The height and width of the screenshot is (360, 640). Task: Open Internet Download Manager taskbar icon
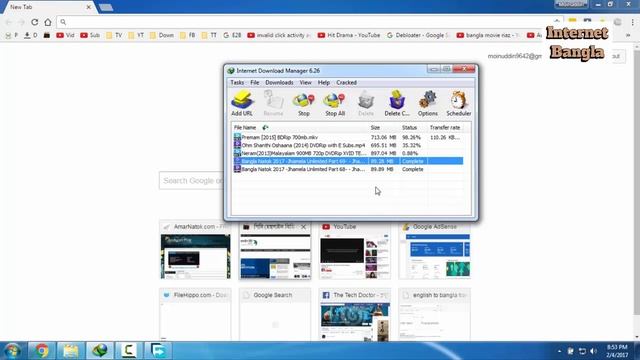coord(100,351)
